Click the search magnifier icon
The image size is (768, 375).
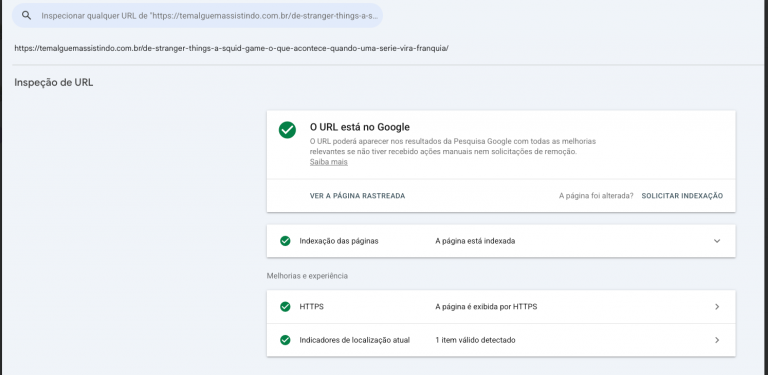click(x=26, y=15)
